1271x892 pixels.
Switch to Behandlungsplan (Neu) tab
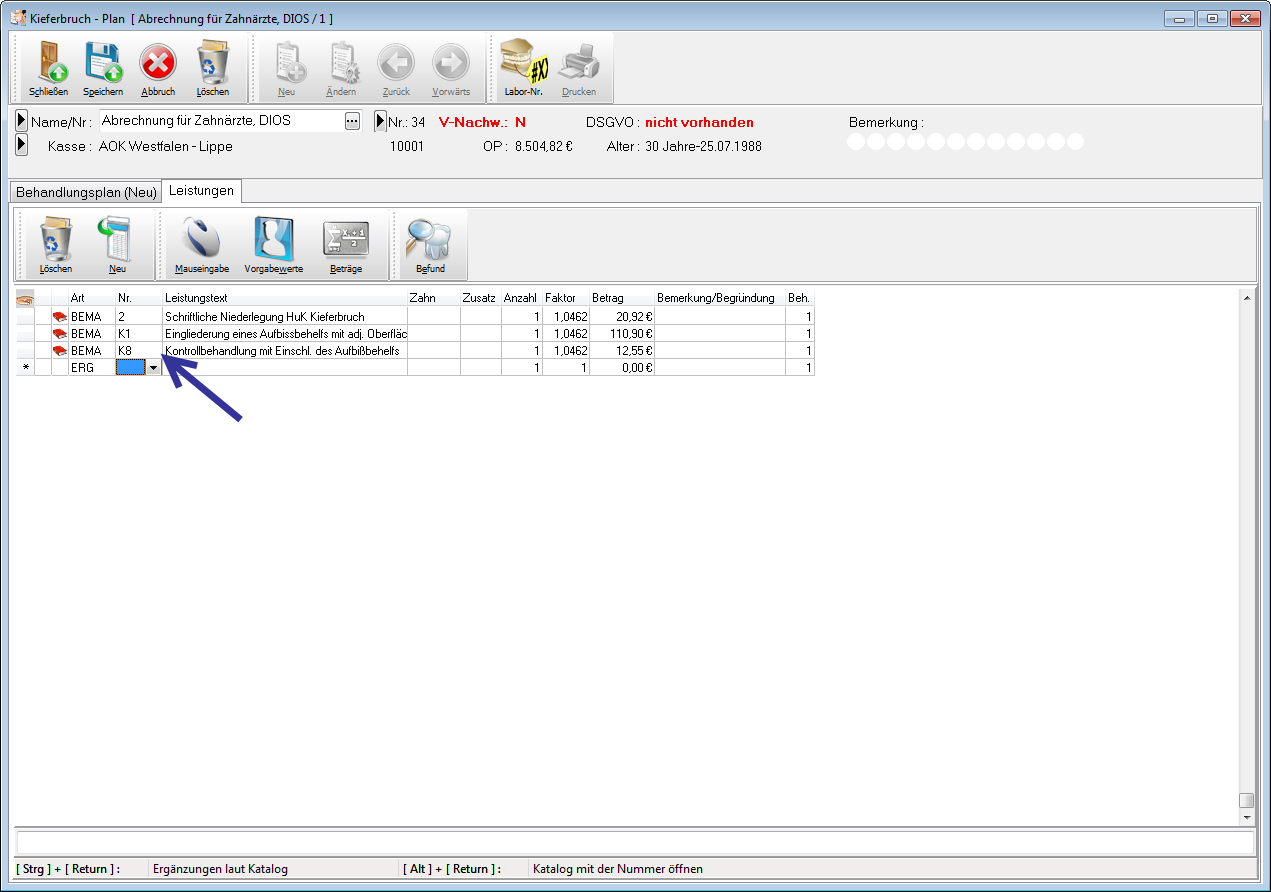86,192
